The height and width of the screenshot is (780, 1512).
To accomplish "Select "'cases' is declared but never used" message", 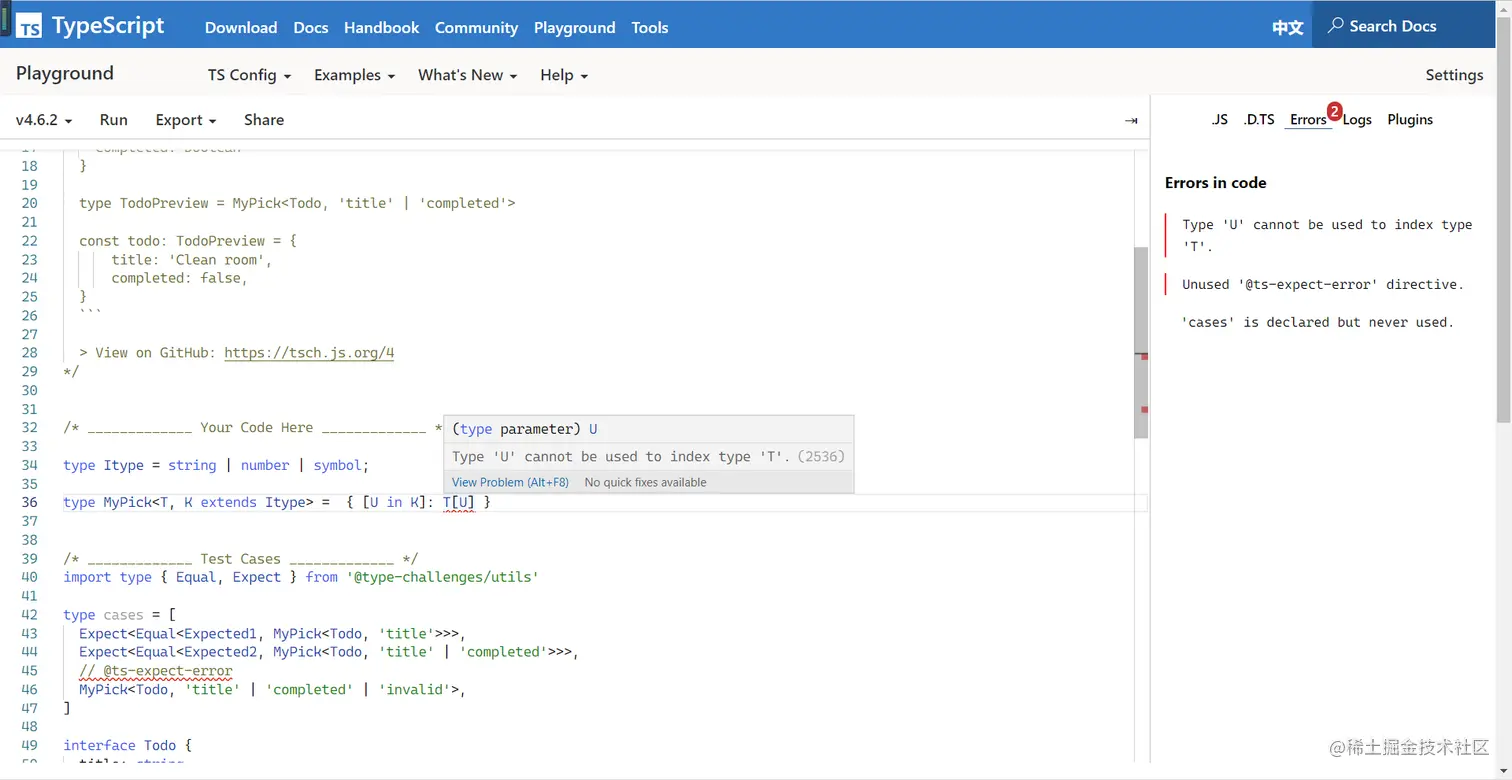I will click(x=1317, y=322).
